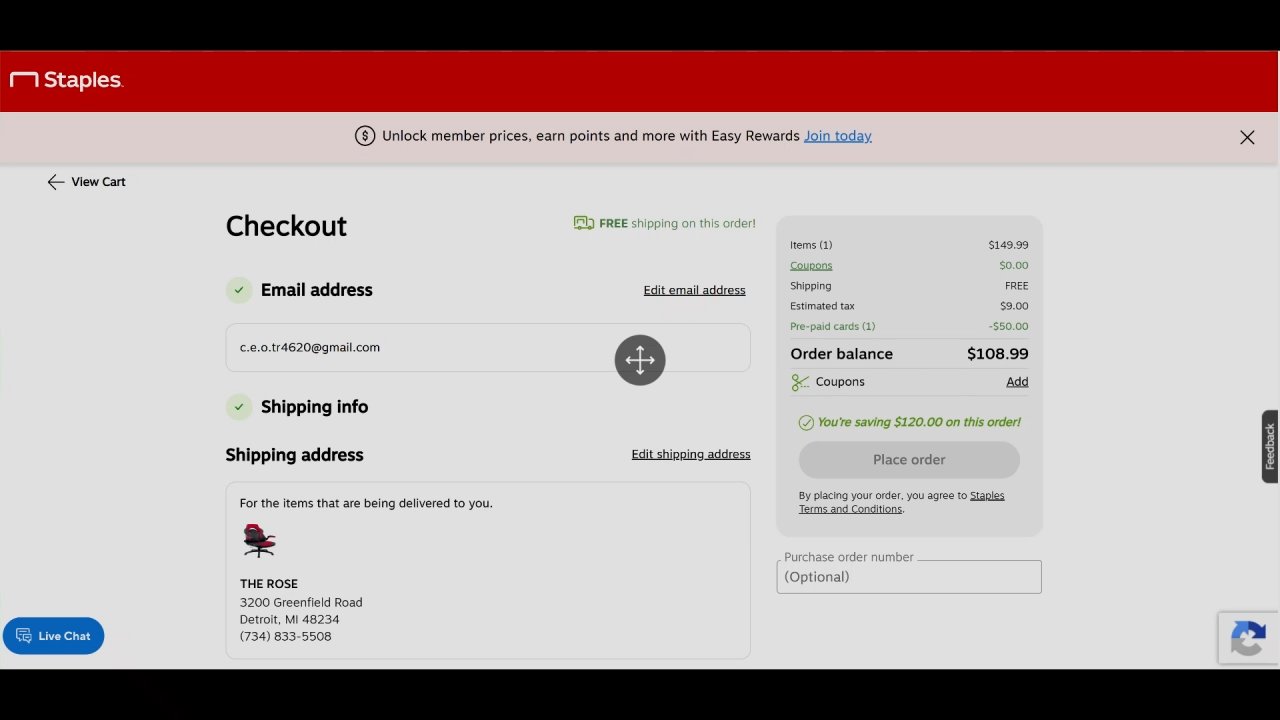Click the Order balance $108.99 amount
Screen dimensions: 1280x720
997,354
